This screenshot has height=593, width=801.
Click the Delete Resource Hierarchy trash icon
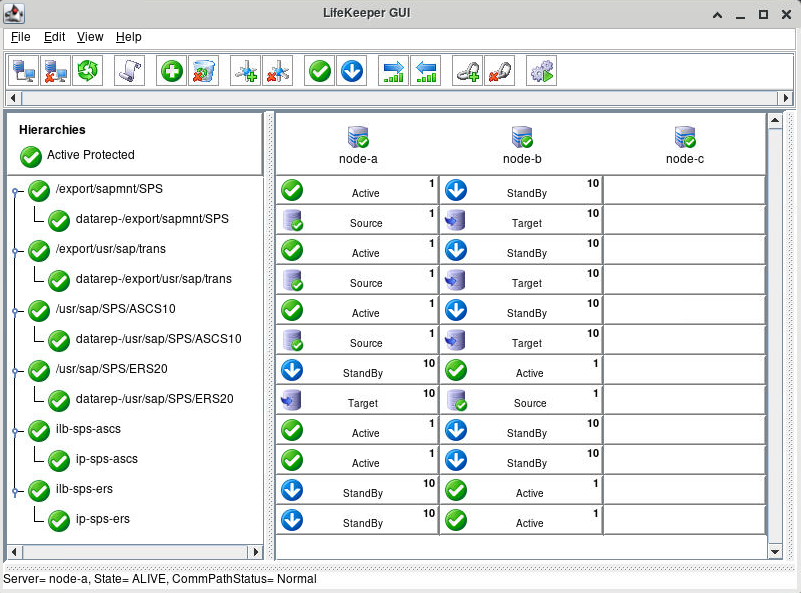[203, 71]
